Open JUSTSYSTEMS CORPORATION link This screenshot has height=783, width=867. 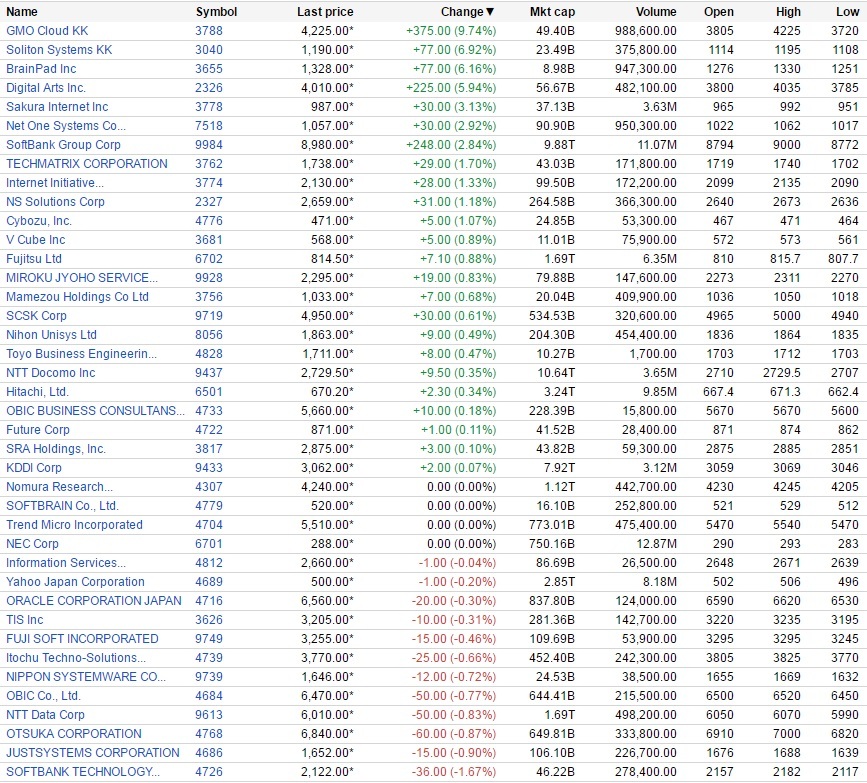(92, 753)
